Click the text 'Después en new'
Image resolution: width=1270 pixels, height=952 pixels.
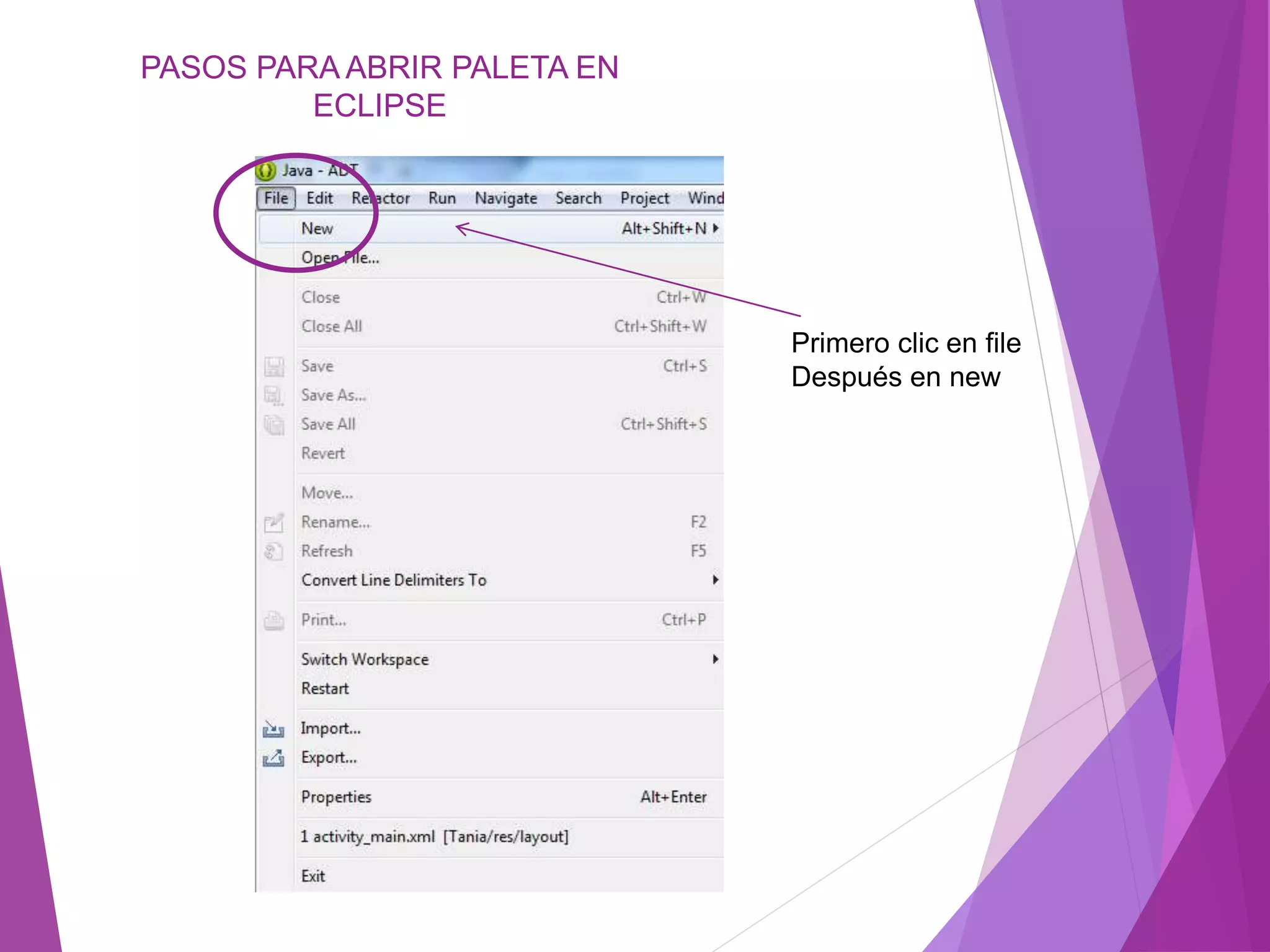(895, 377)
